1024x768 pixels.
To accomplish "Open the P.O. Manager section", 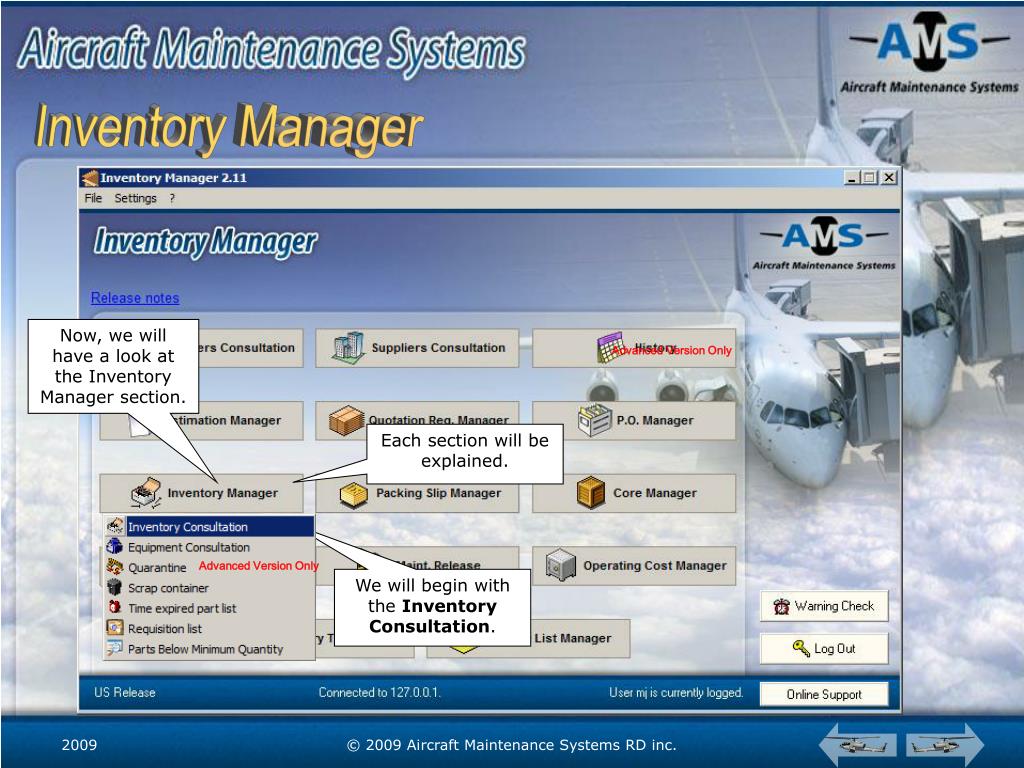I will (x=634, y=421).
